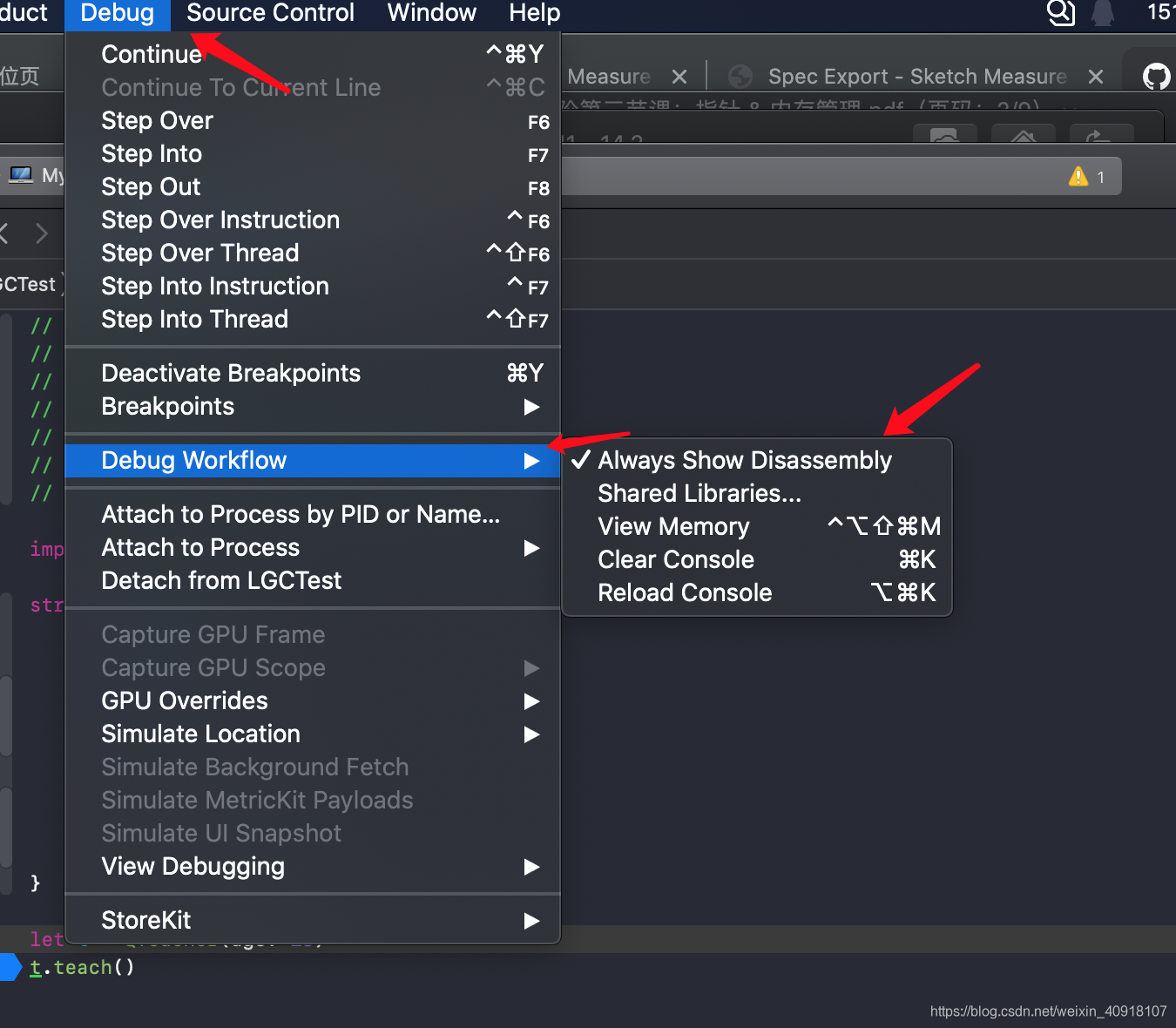Expand the View Debugging submenu
Viewport: 1176px width, 1028px height.
click(313, 867)
